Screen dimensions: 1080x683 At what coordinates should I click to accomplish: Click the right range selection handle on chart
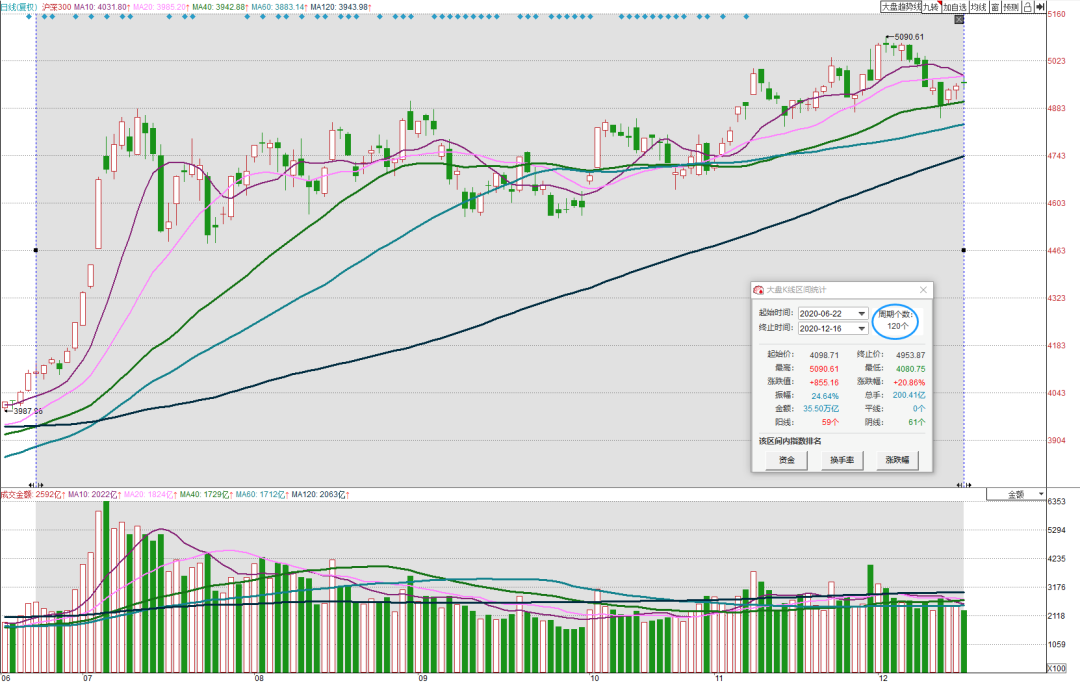click(964, 250)
